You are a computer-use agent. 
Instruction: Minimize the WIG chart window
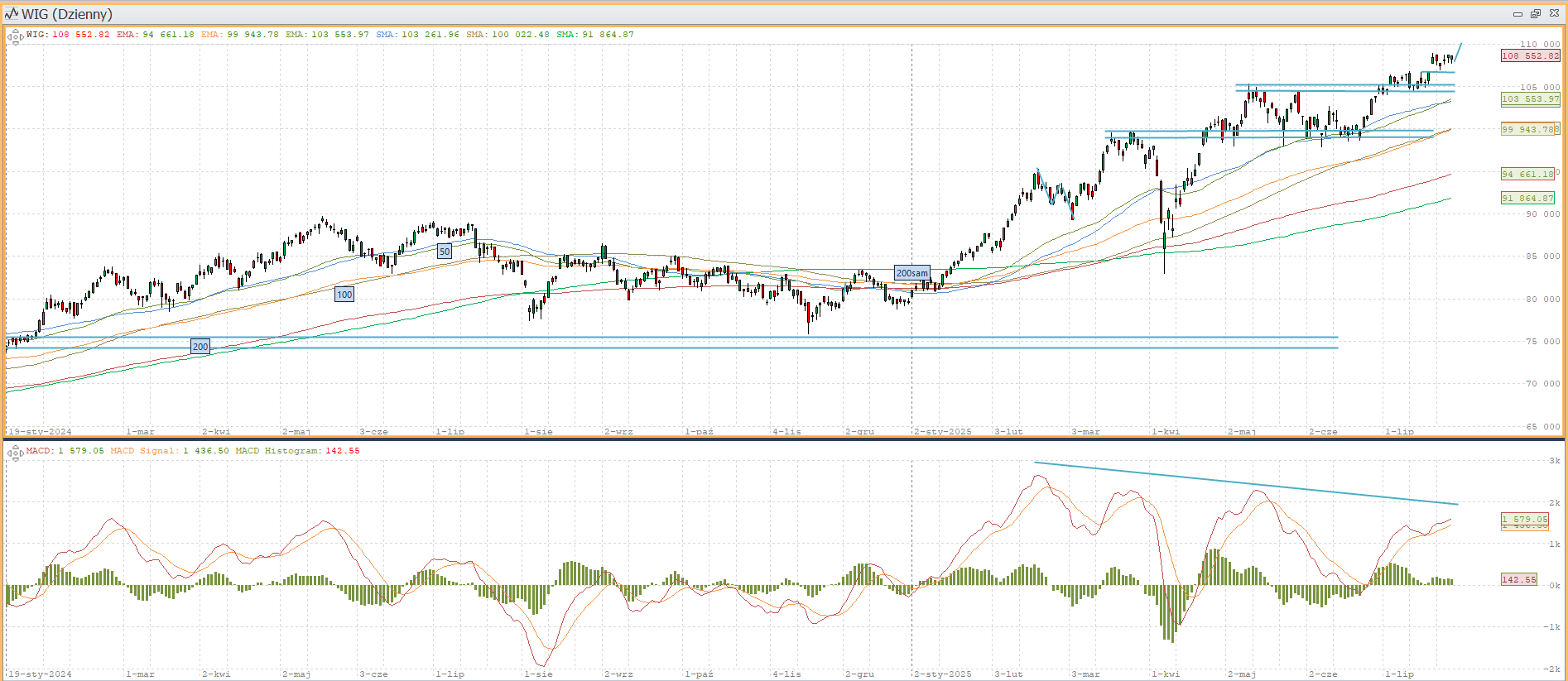(1517, 14)
